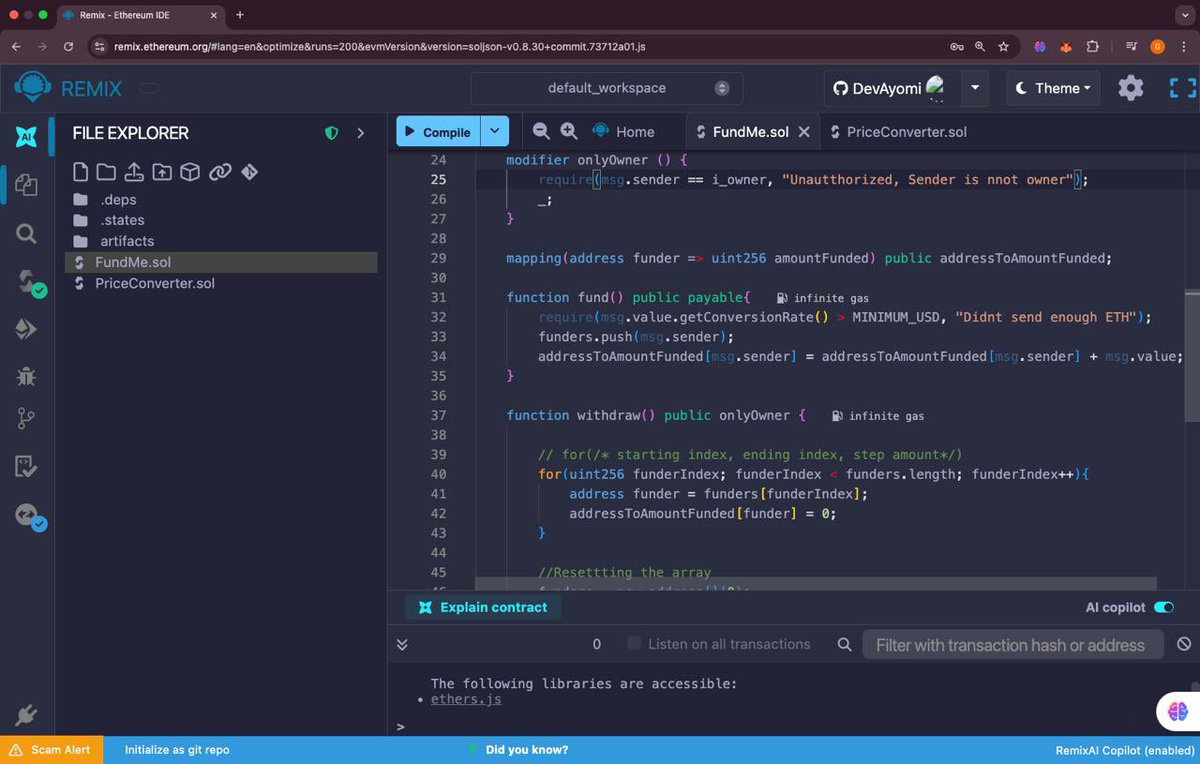Open Remix settings with the gear icon
Screen dimensions: 1200x764
pos(1130,88)
